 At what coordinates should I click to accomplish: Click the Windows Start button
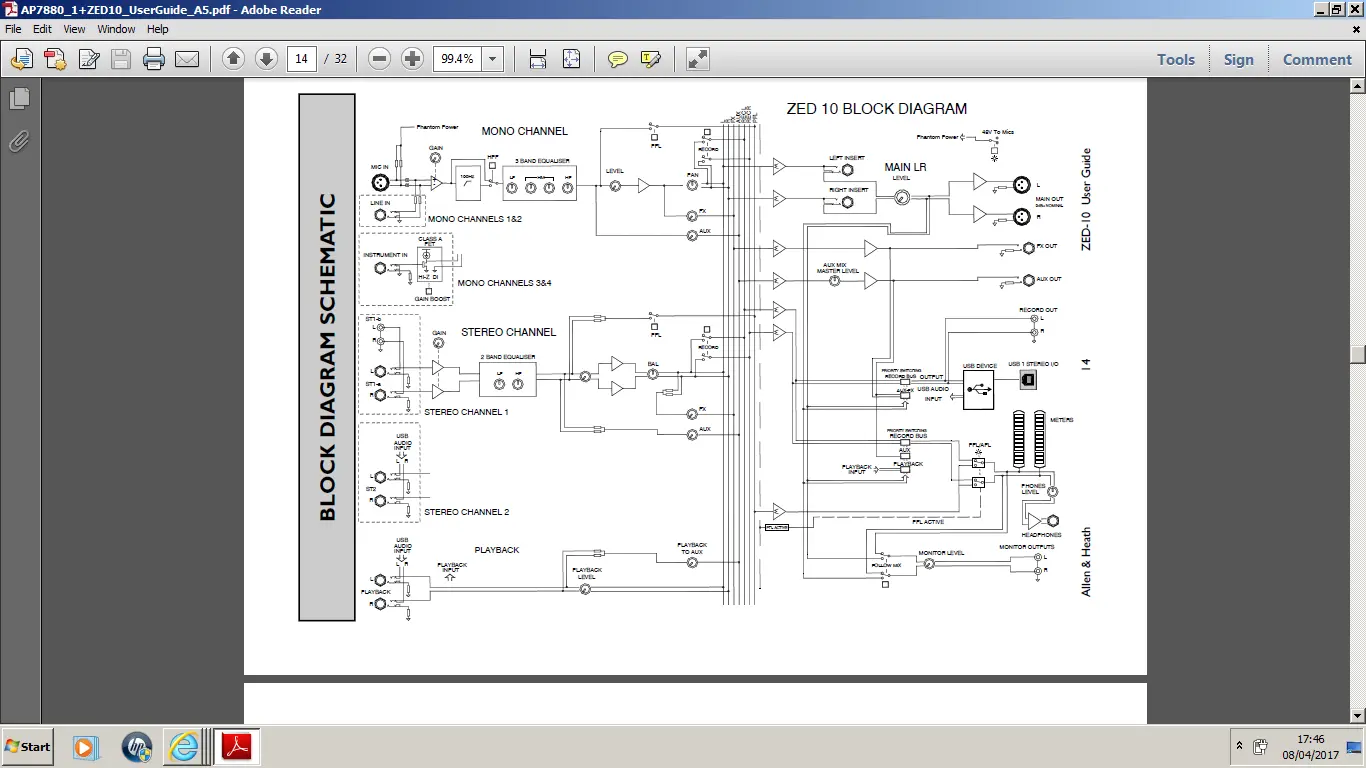(27, 746)
